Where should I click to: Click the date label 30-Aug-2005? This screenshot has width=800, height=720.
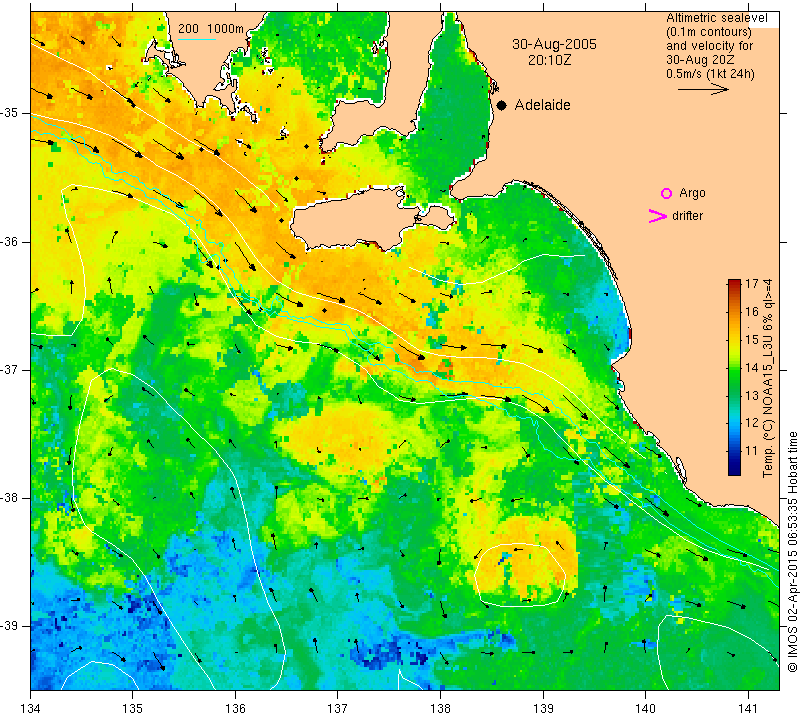[x=554, y=44]
